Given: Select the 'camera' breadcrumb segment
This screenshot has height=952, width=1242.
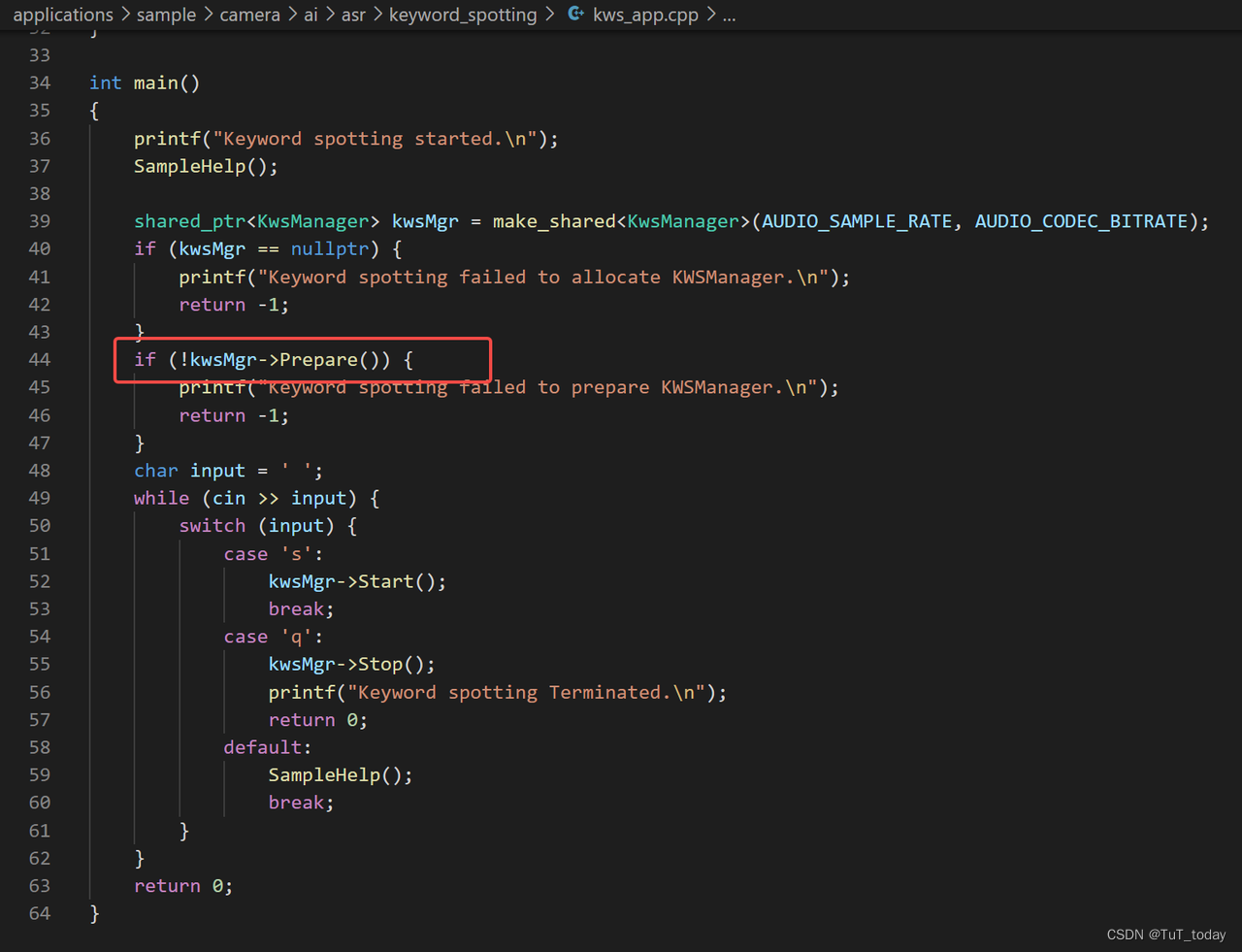Looking at the screenshot, I should click(249, 15).
